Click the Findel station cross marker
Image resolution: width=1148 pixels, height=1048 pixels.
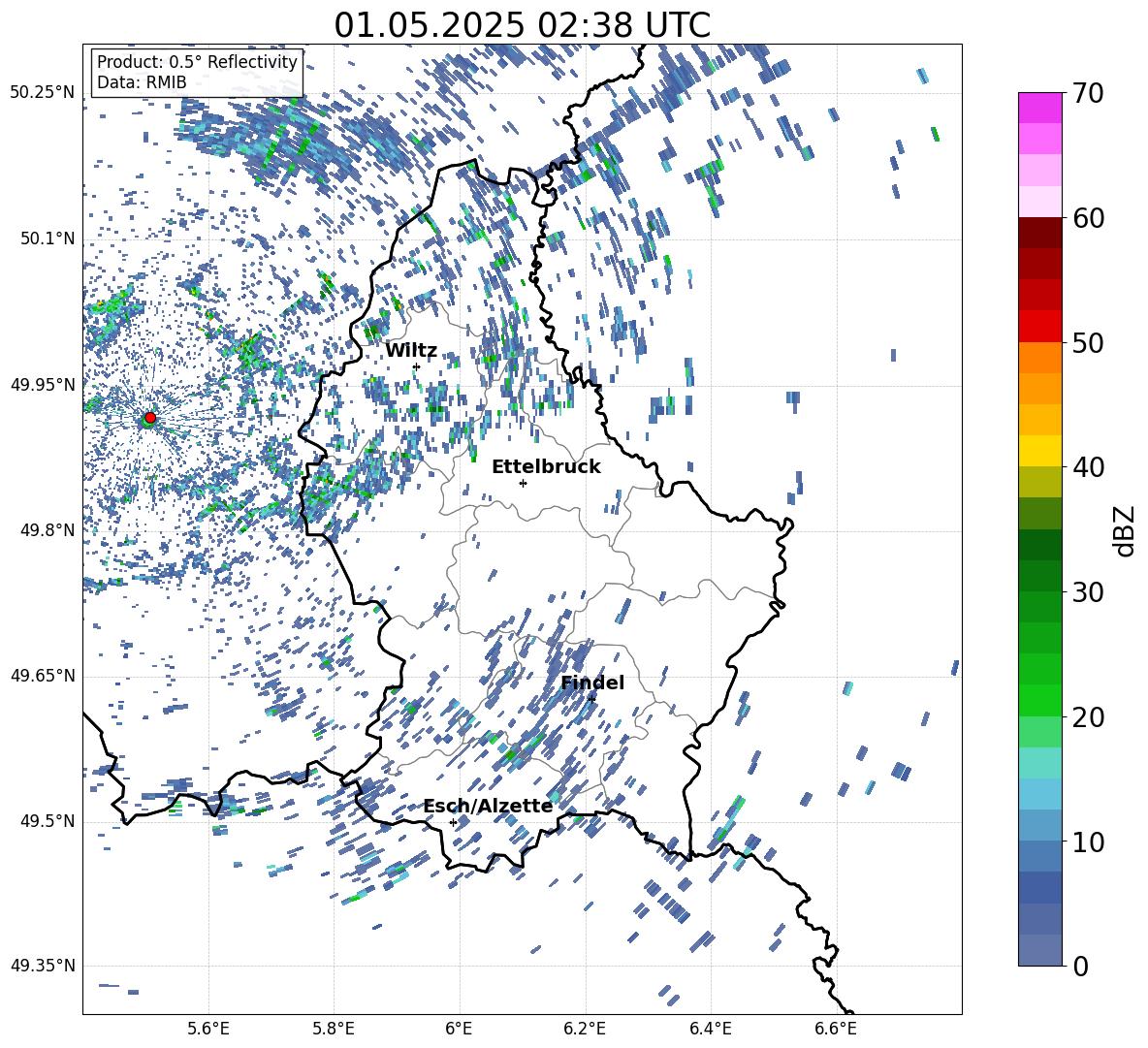pos(591,699)
